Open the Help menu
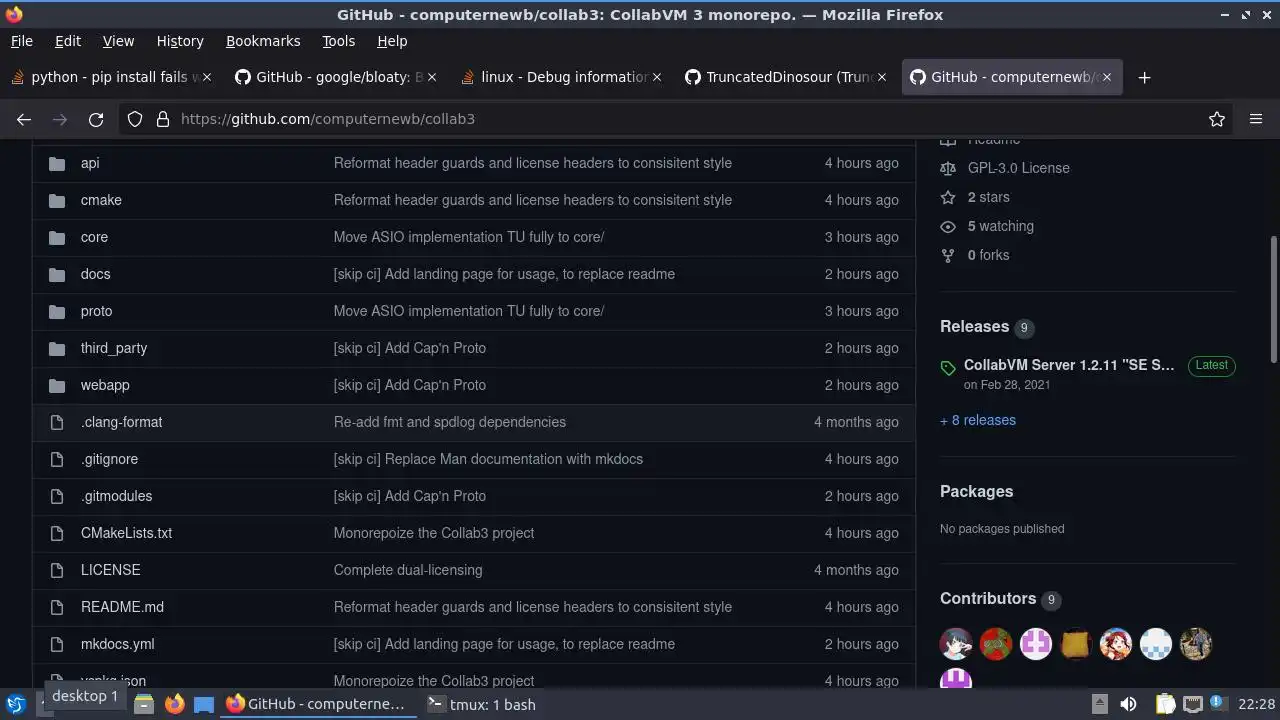Viewport: 1280px width, 720px height. 392,41
